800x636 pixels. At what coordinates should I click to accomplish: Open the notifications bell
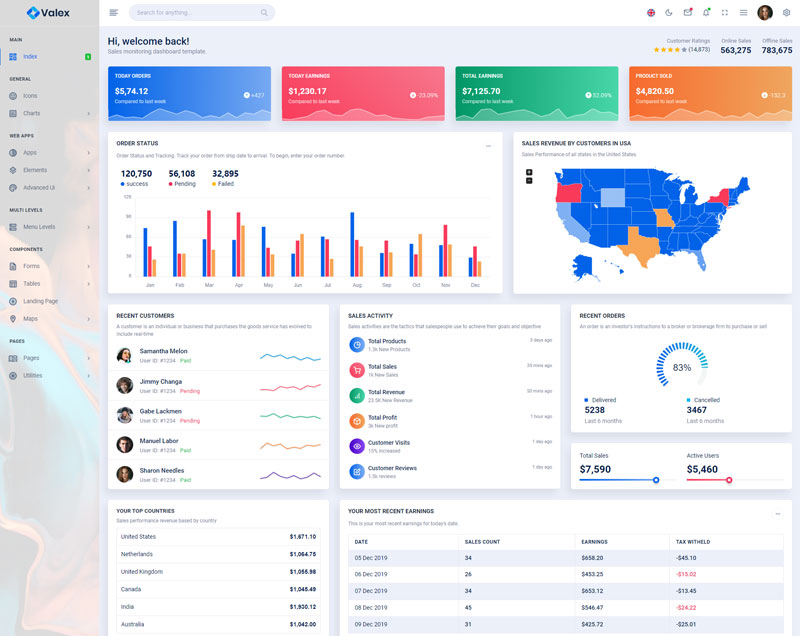click(x=706, y=13)
